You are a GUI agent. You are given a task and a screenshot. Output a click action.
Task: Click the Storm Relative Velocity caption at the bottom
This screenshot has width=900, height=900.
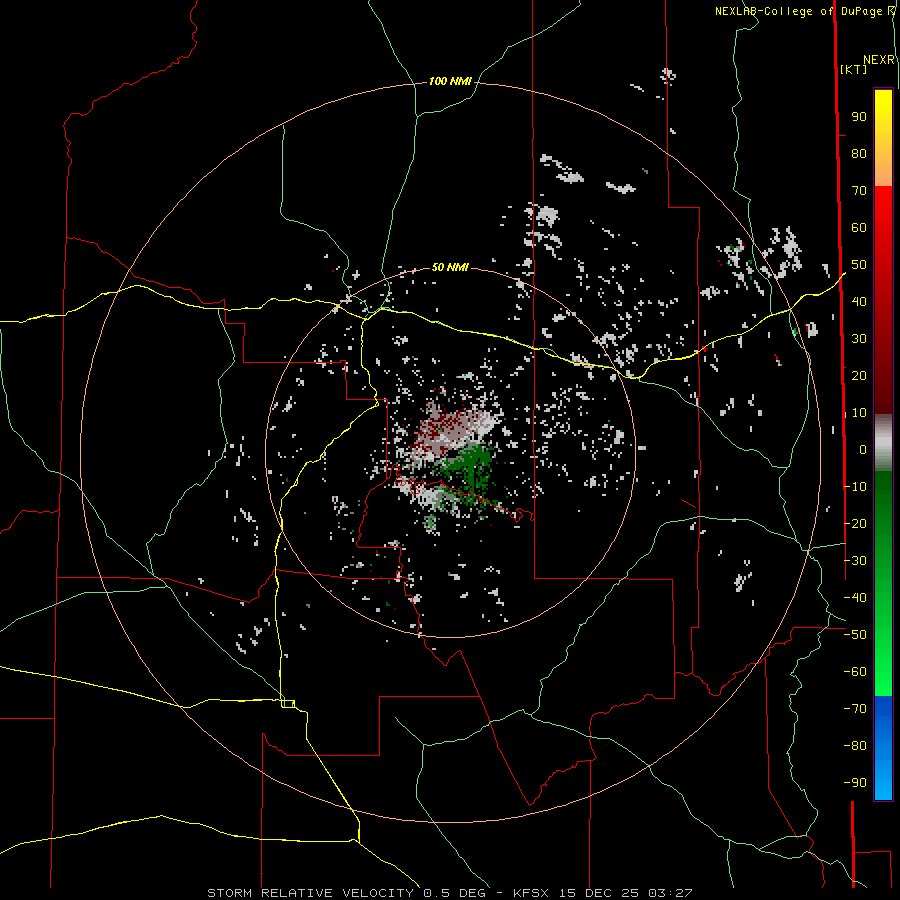coord(450,893)
